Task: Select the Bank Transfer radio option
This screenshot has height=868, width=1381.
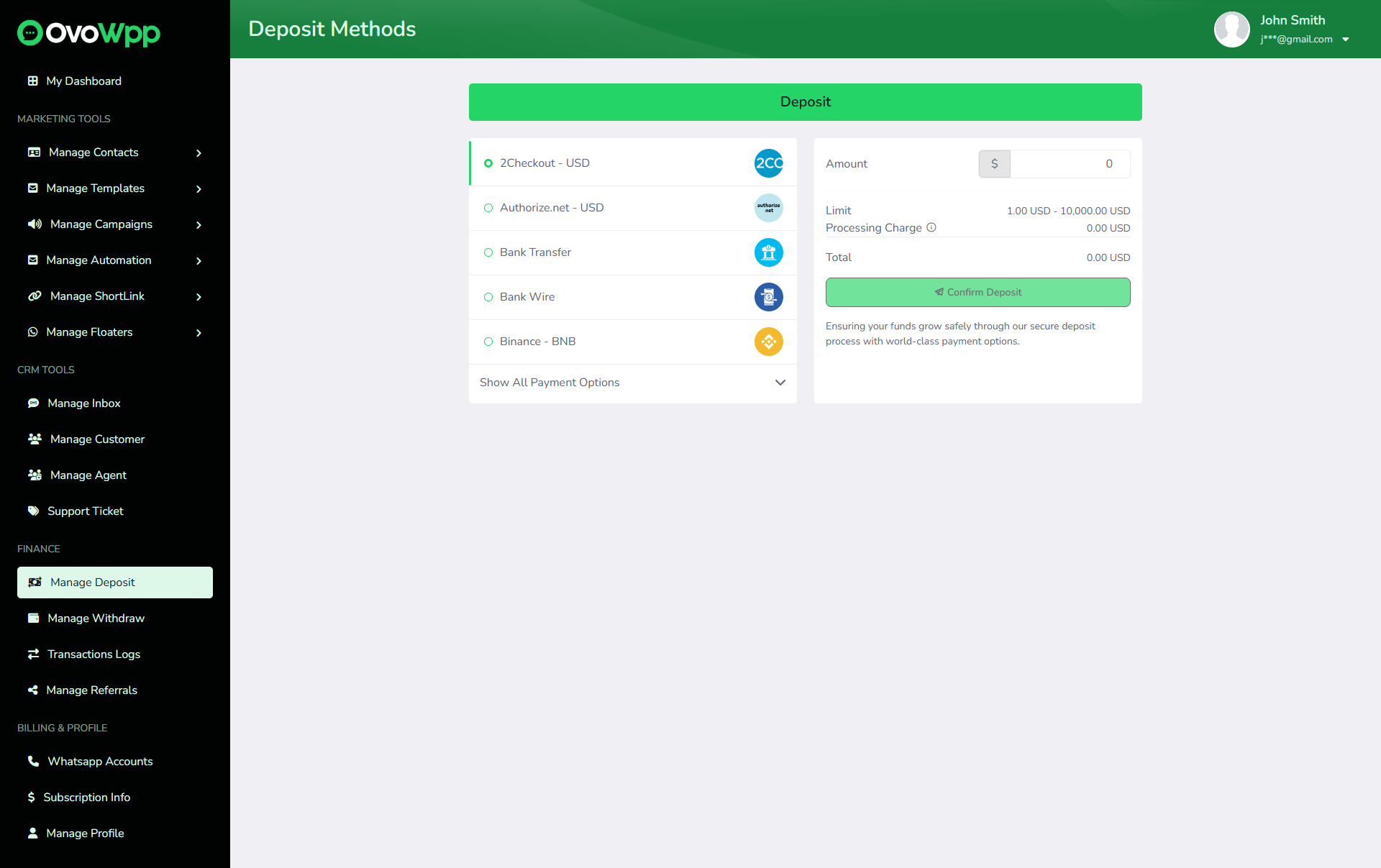Action: click(488, 252)
